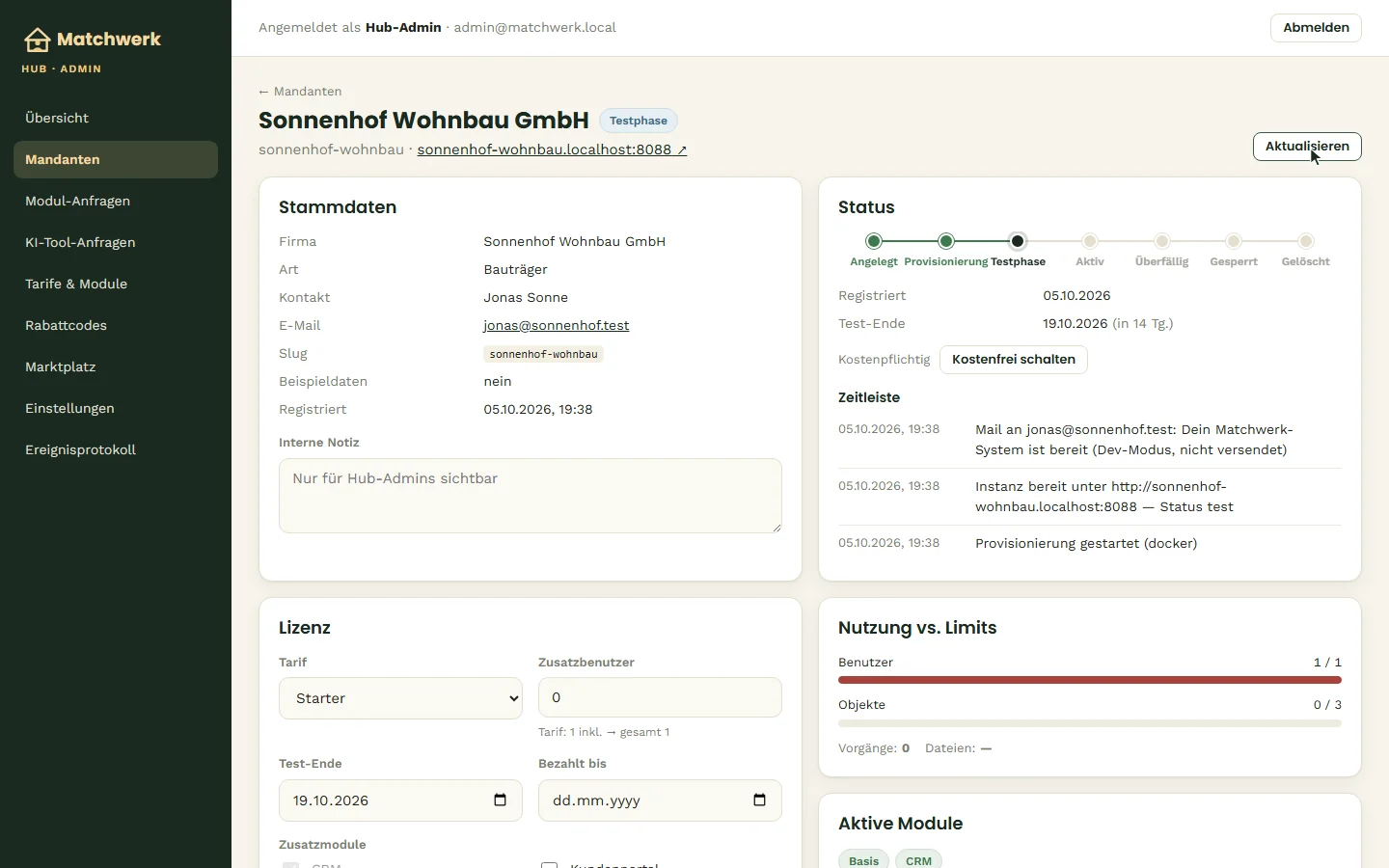1389x868 pixels.
Task: Open Marktplatz in the sidebar
Action: pos(116,366)
